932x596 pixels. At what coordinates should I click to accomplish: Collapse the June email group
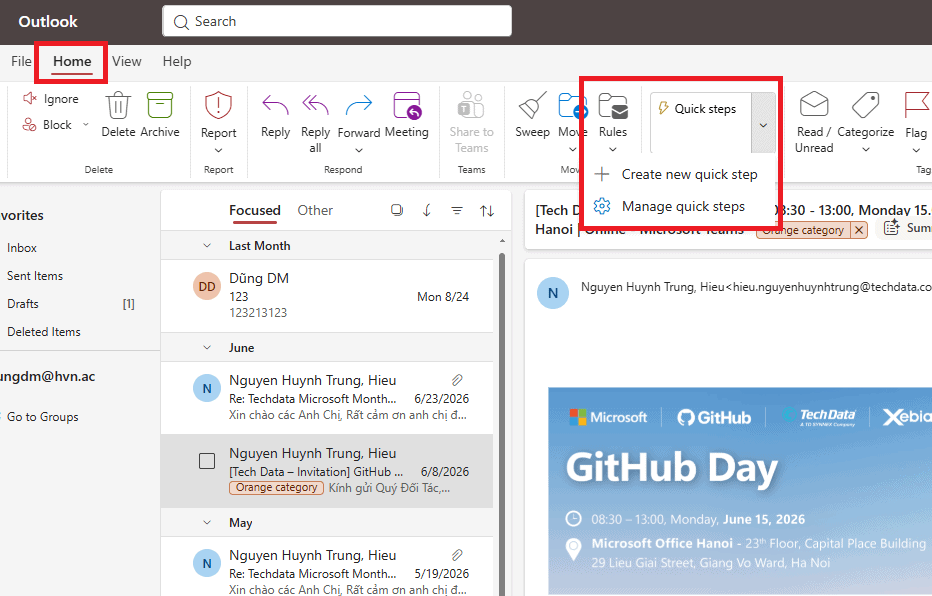tap(207, 348)
